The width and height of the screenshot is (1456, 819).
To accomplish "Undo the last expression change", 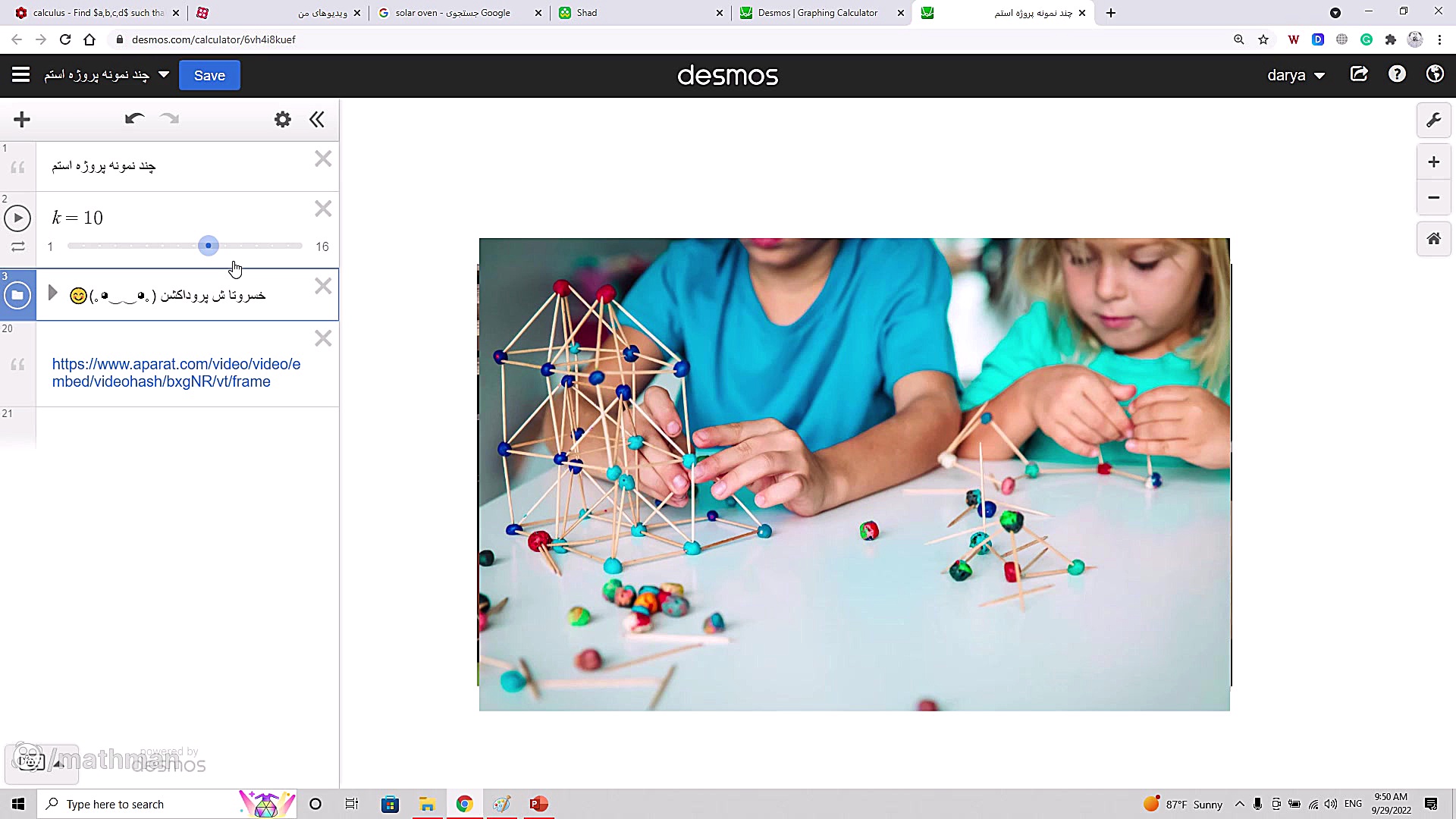I will pyautogui.click(x=134, y=119).
